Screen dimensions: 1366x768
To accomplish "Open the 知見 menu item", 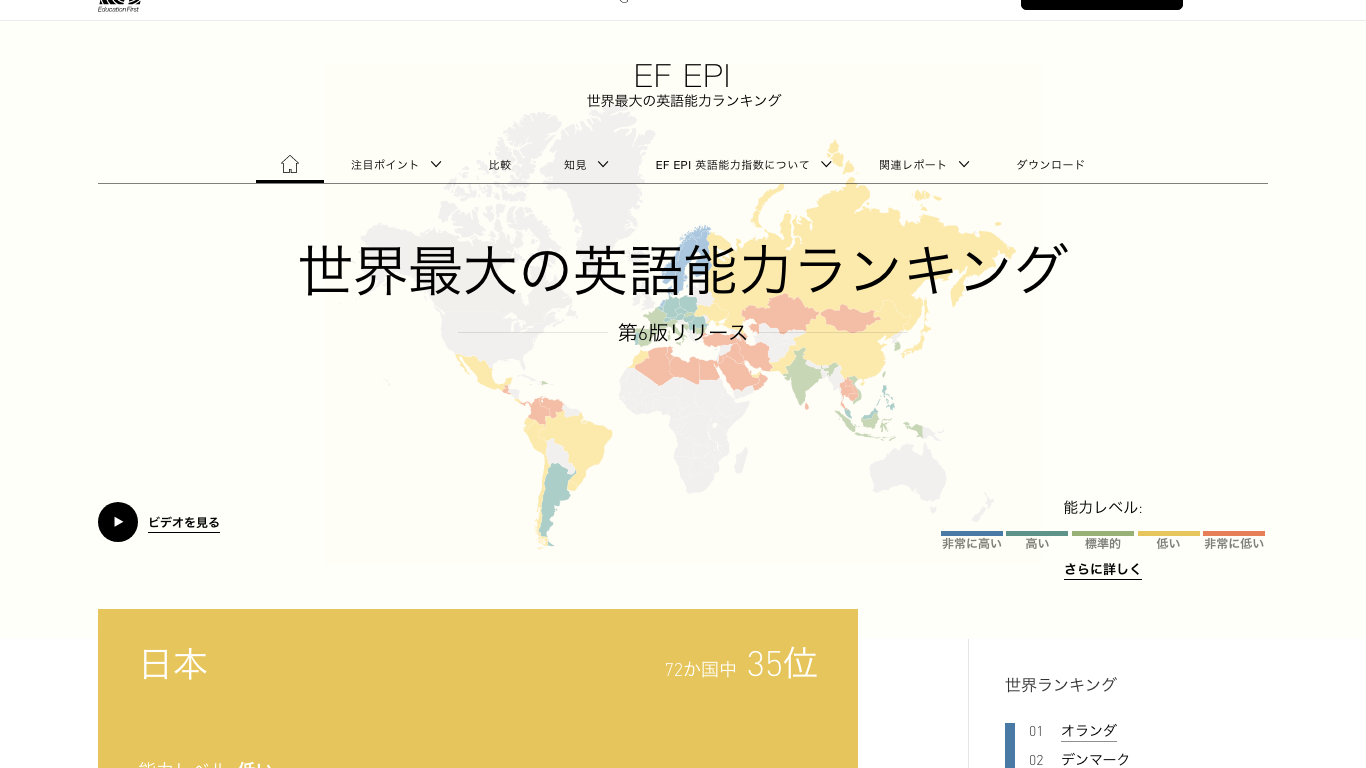I will coord(575,165).
